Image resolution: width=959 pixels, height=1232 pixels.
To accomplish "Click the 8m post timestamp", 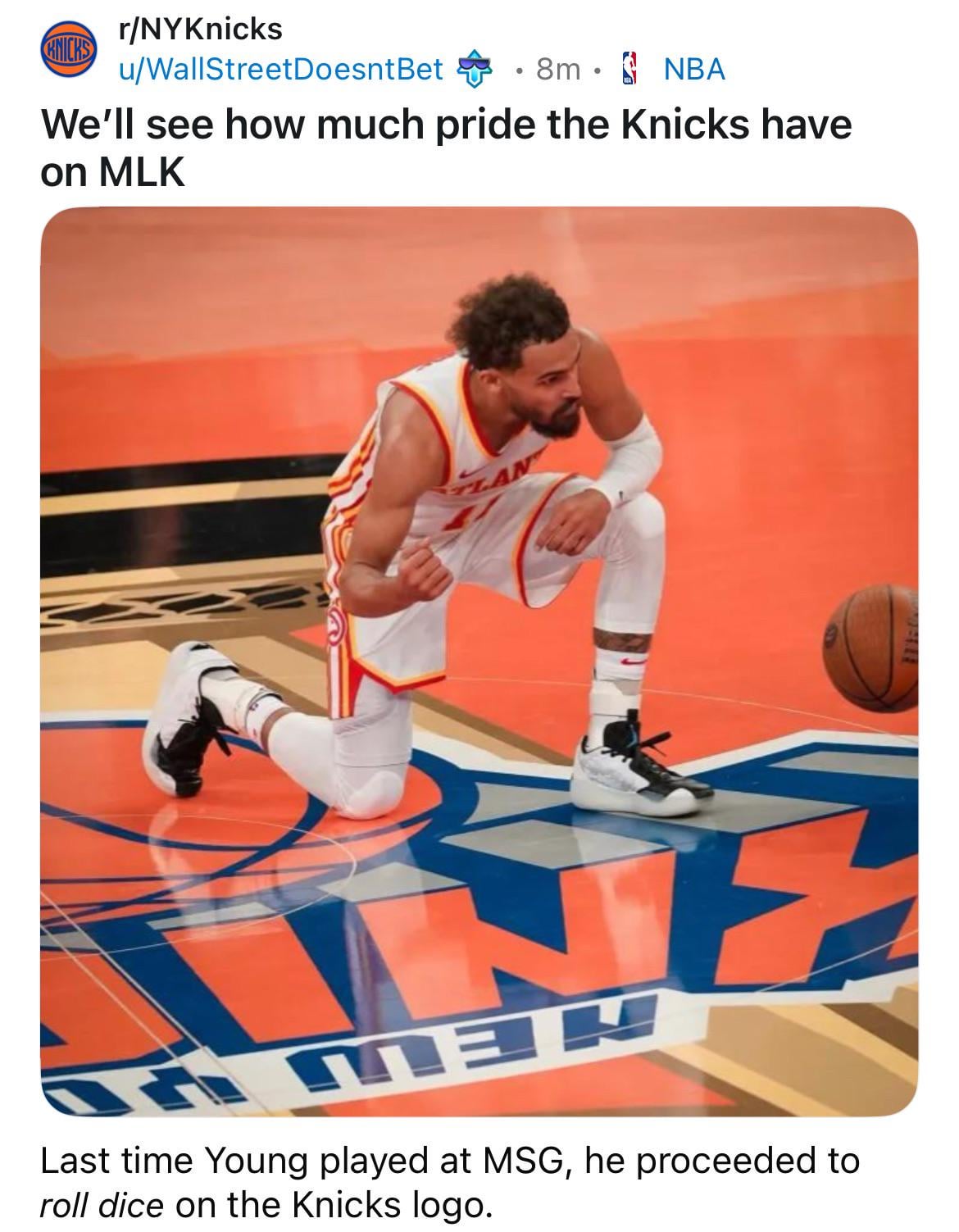I will tap(559, 70).
